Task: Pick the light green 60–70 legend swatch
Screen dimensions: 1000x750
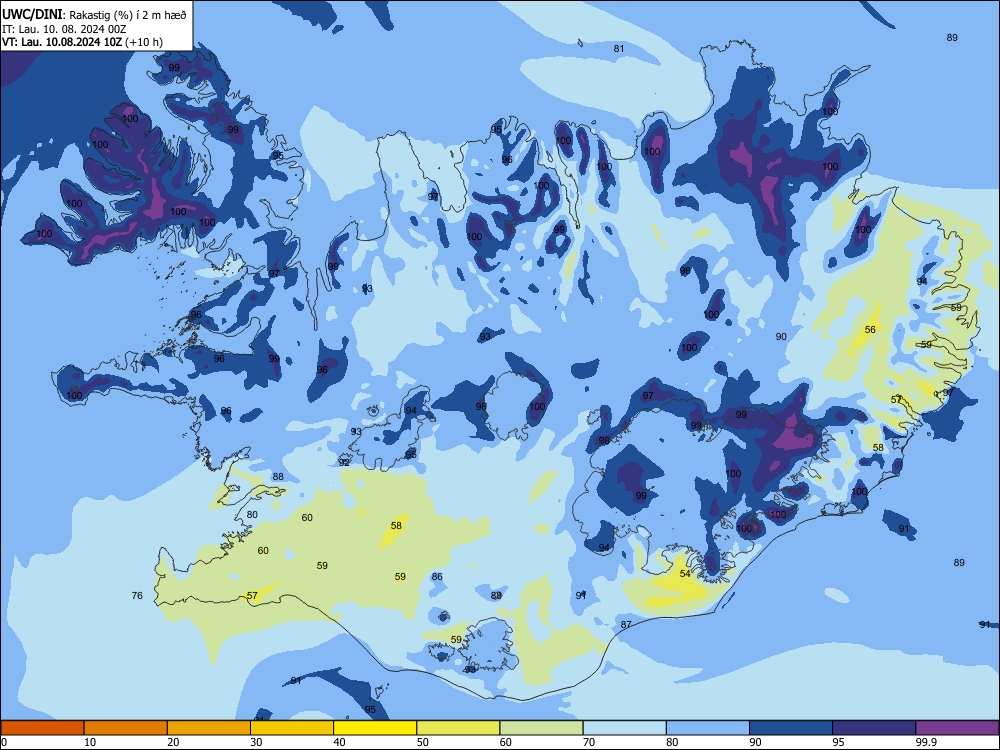Action: click(541, 728)
